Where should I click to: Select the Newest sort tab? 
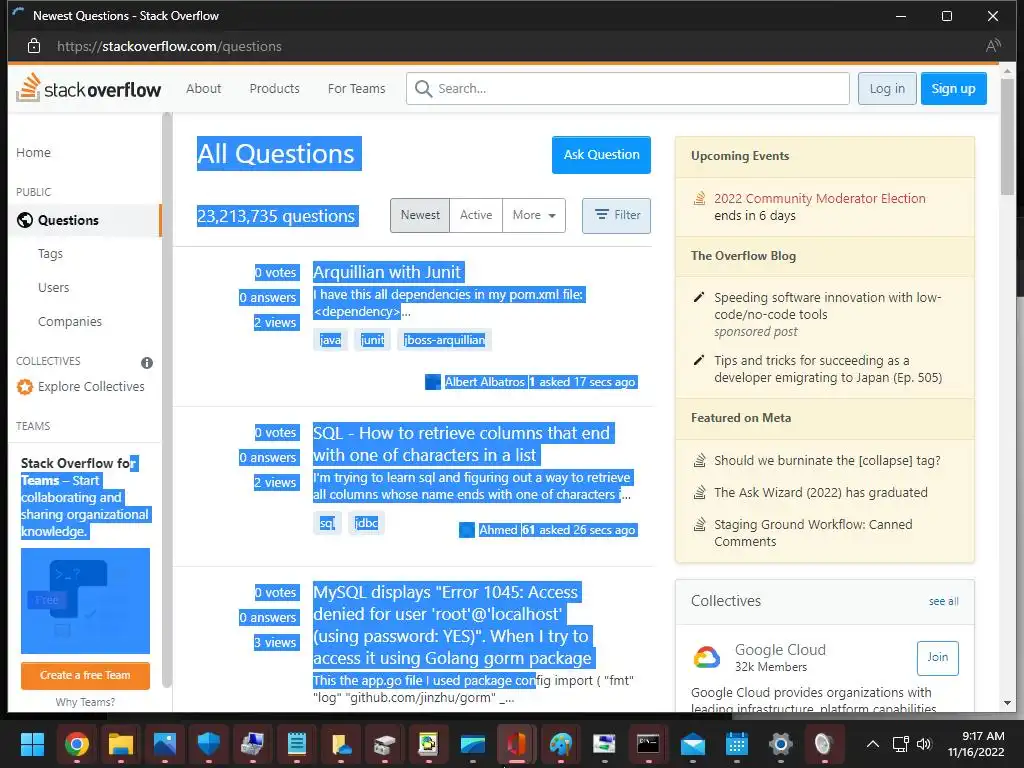click(x=420, y=215)
